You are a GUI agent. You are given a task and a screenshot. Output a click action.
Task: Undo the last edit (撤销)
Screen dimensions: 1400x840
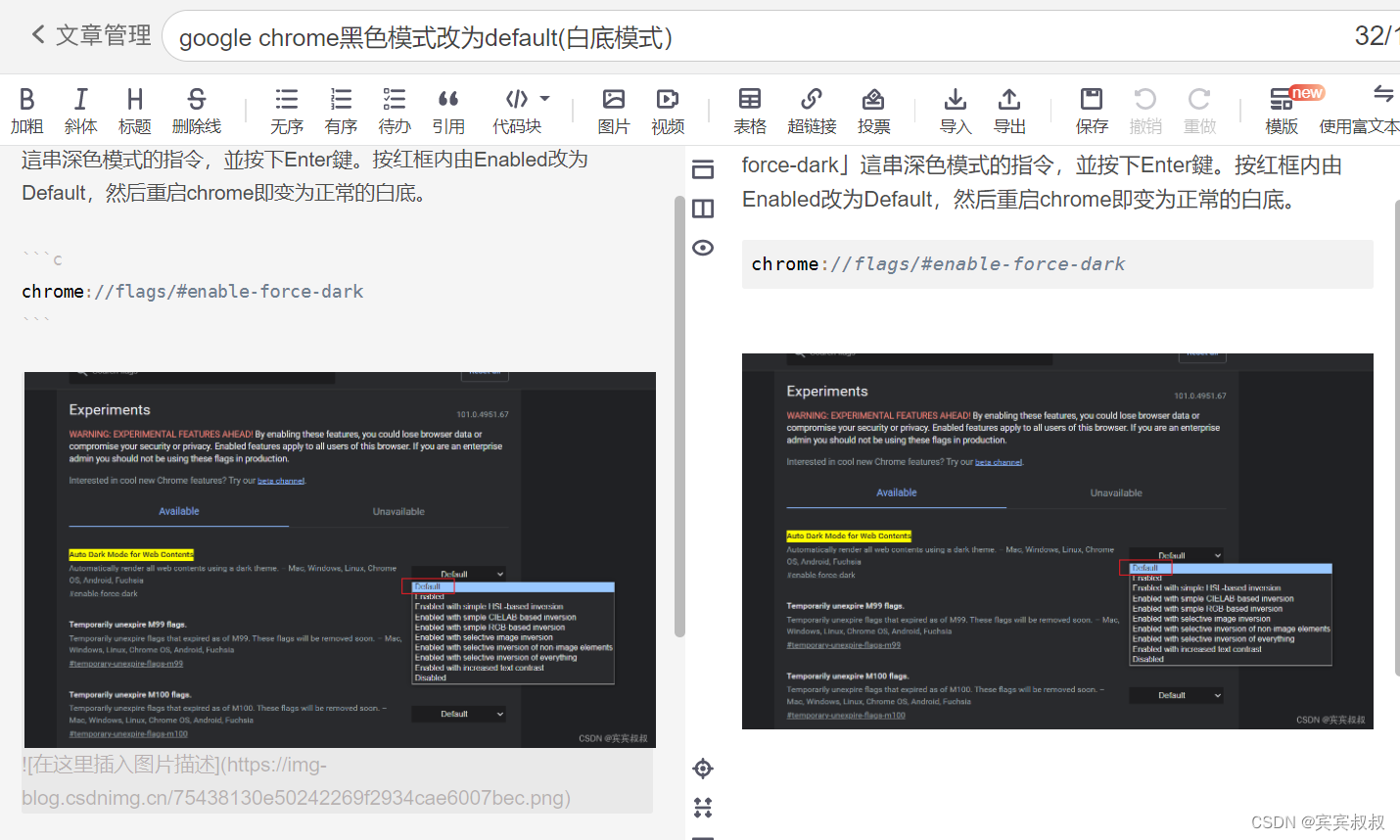click(x=1145, y=111)
